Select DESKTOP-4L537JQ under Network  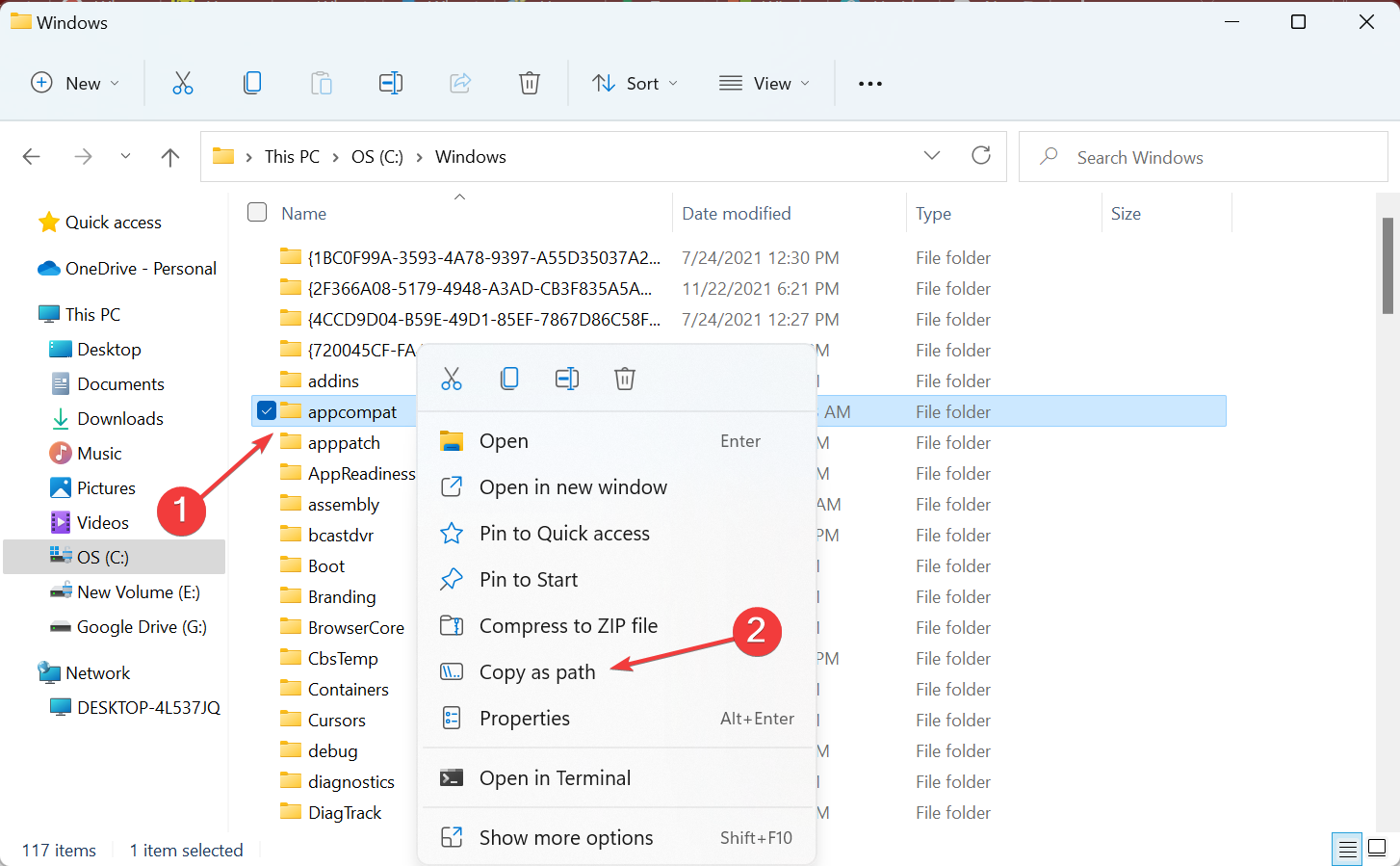[x=135, y=708]
